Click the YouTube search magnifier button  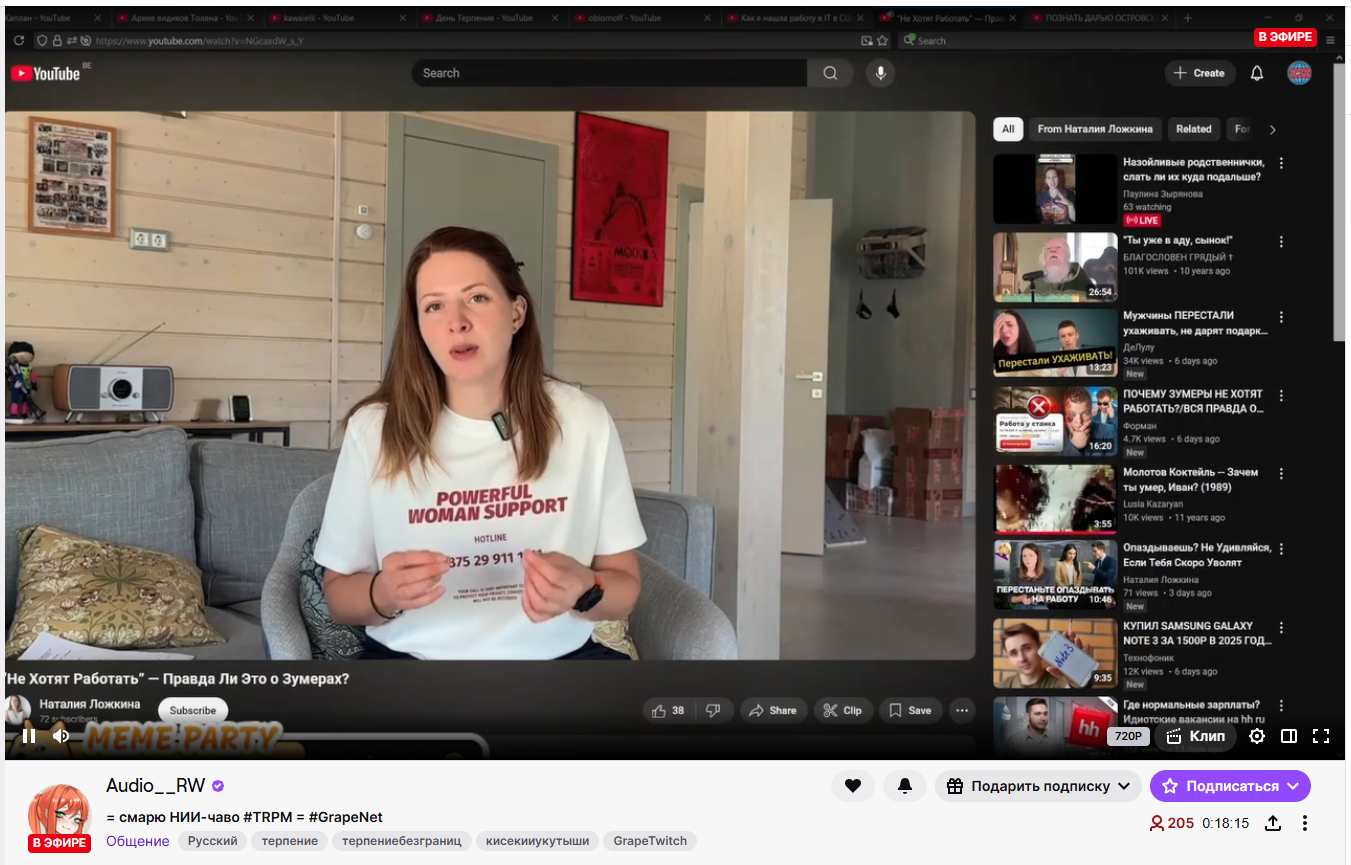[830, 73]
